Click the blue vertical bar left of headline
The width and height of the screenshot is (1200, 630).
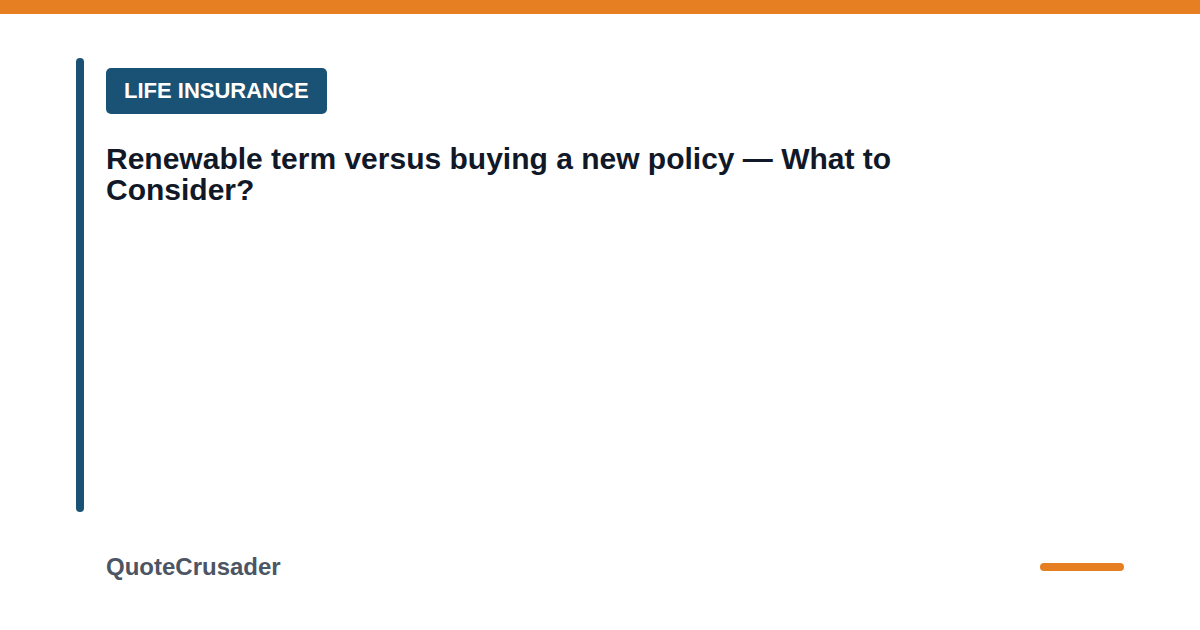(x=80, y=285)
